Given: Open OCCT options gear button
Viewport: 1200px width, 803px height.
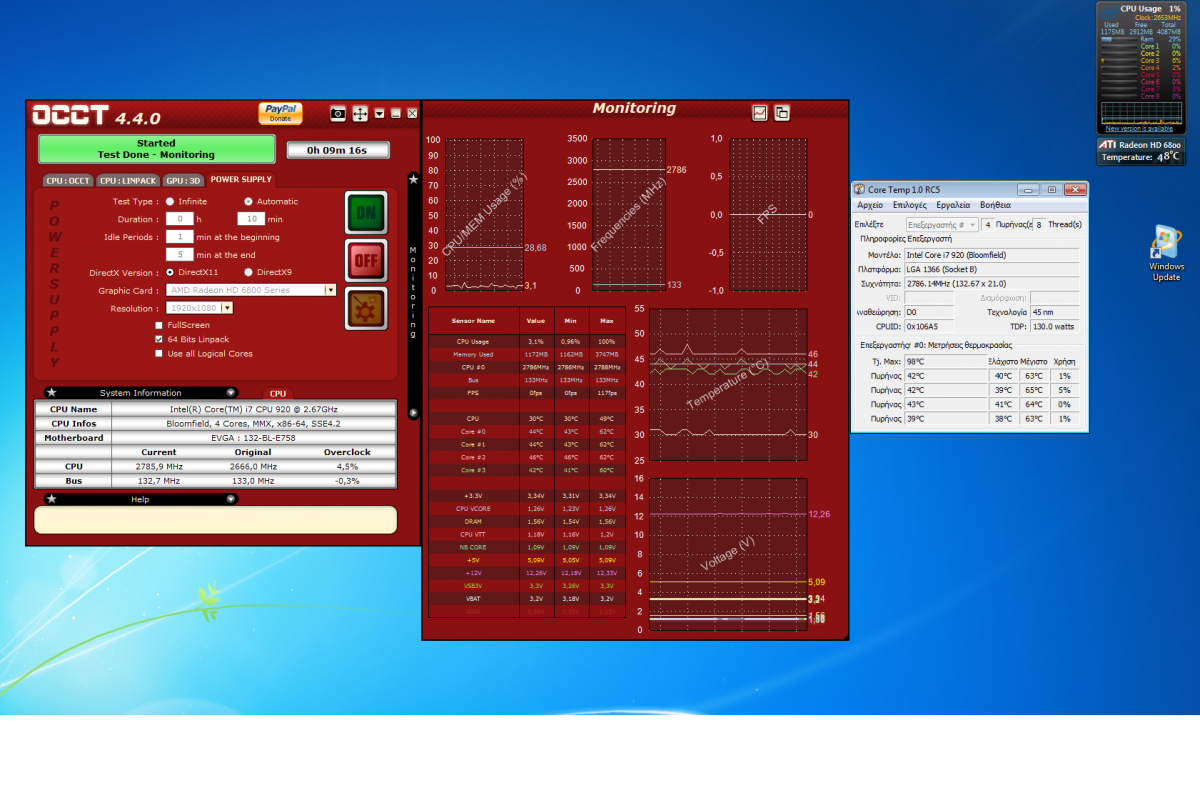Looking at the screenshot, I should tap(366, 309).
